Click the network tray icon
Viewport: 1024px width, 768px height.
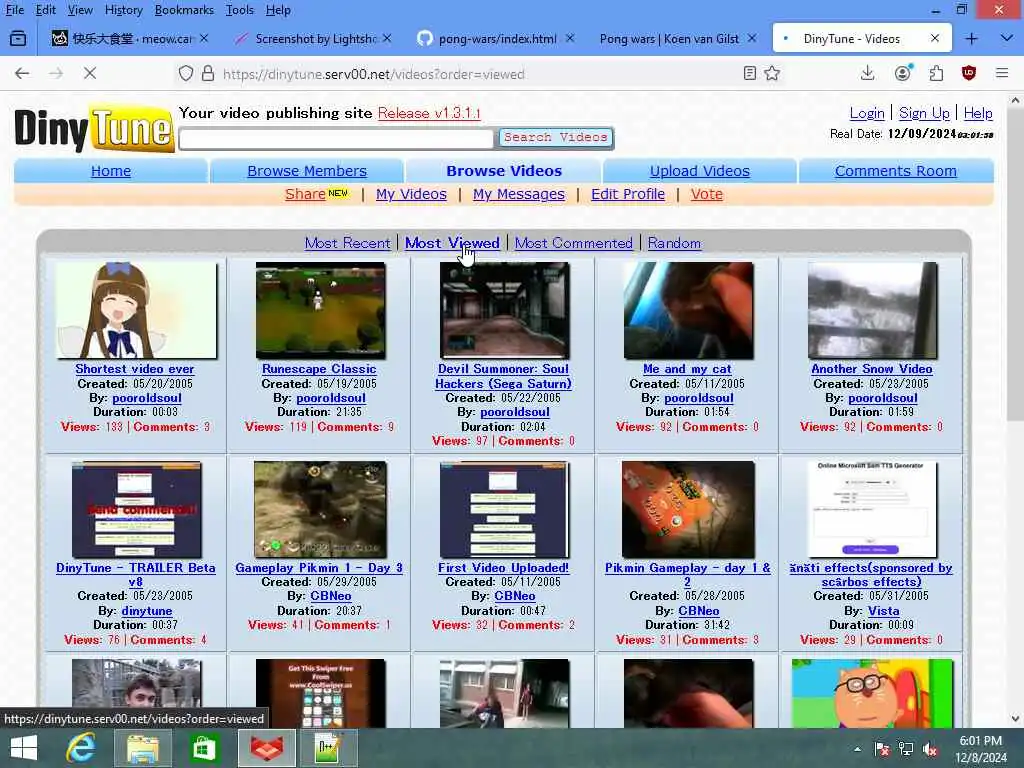click(906, 749)
